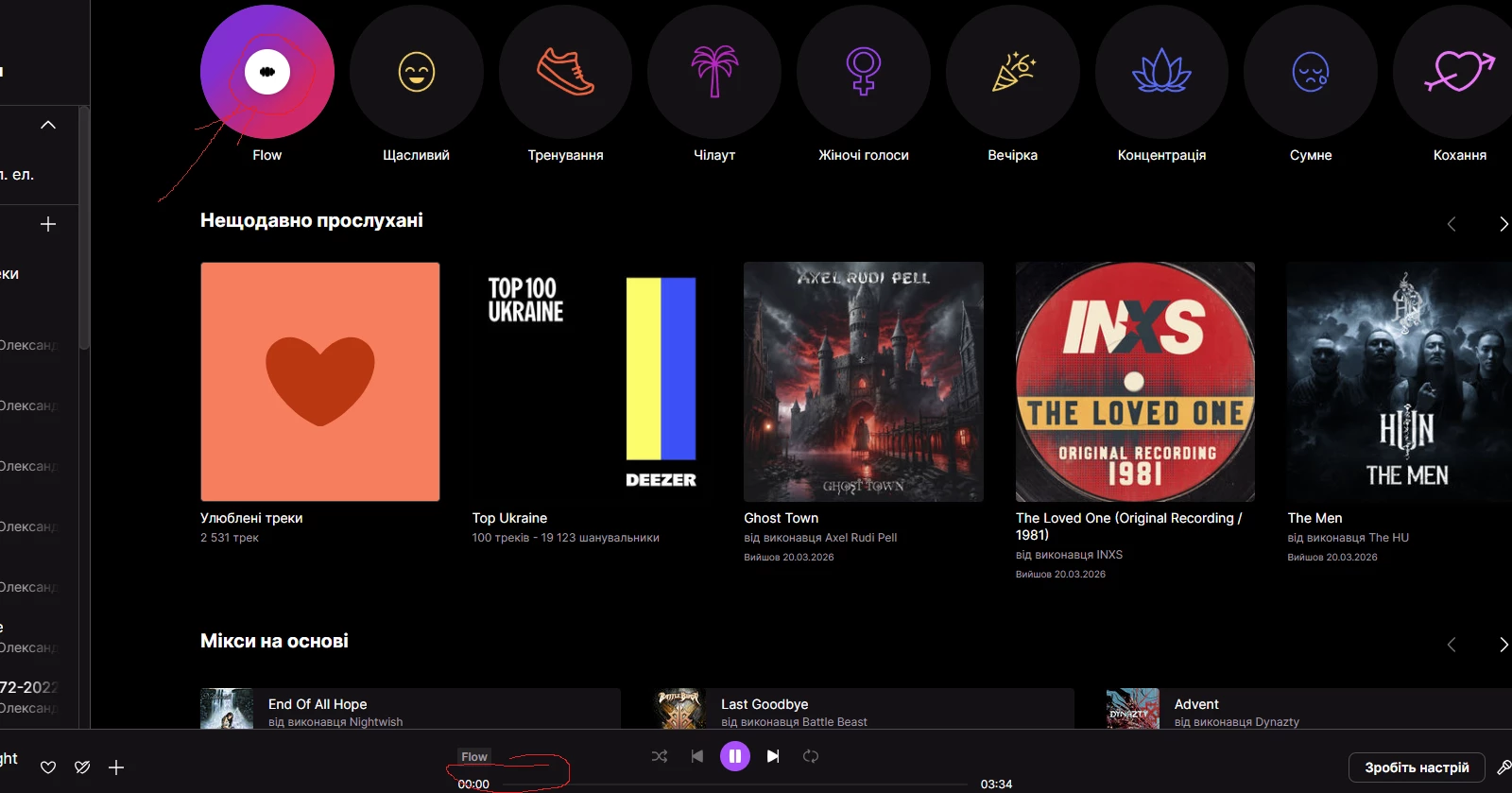Choose the Чілаут palm tree mood
This screenshot has height=793, width=1512.
[714, 72]
